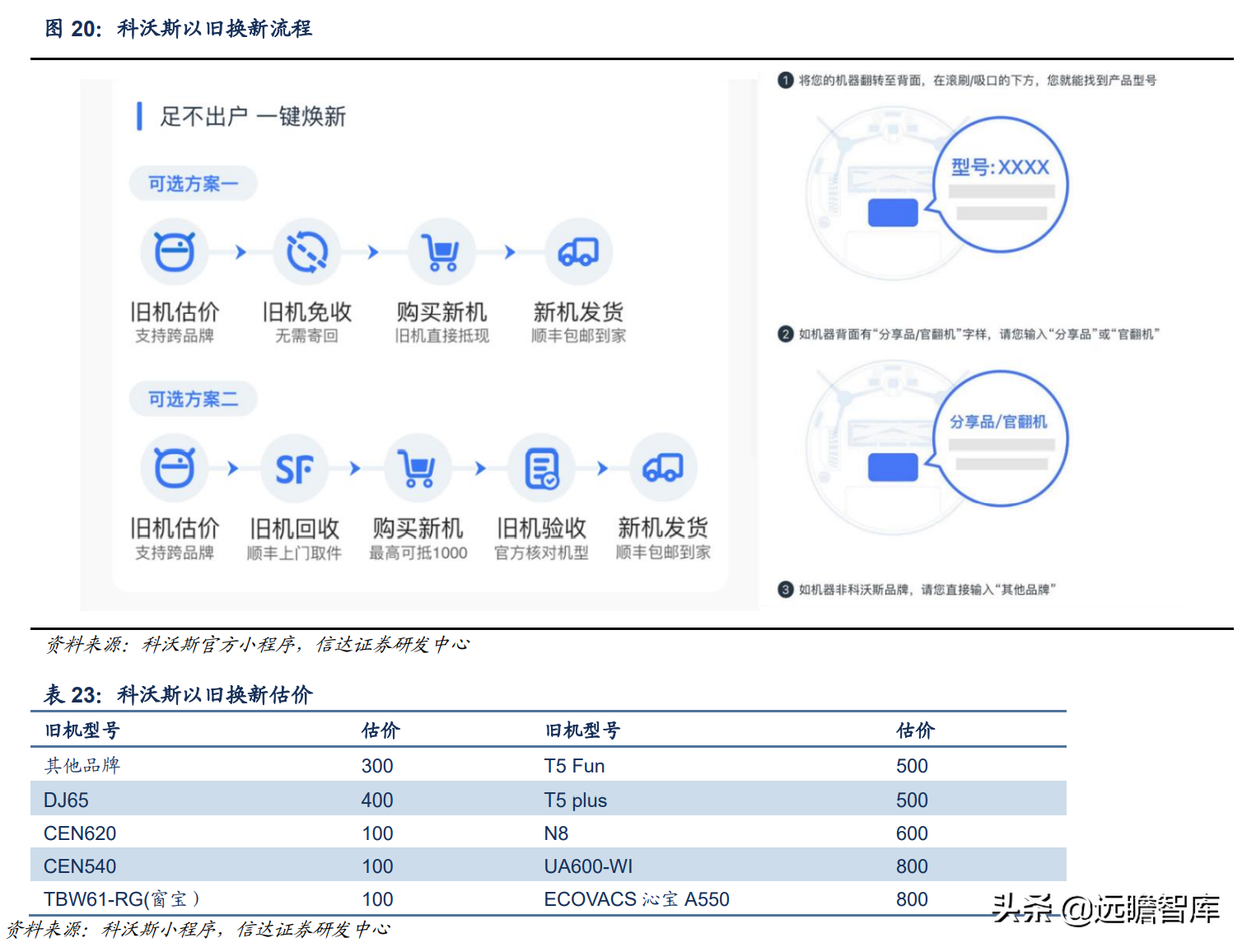Screen dimensions: 1247x952
Task: Click the 足不出户 一键焕新 heading
Action: [252, 116]
